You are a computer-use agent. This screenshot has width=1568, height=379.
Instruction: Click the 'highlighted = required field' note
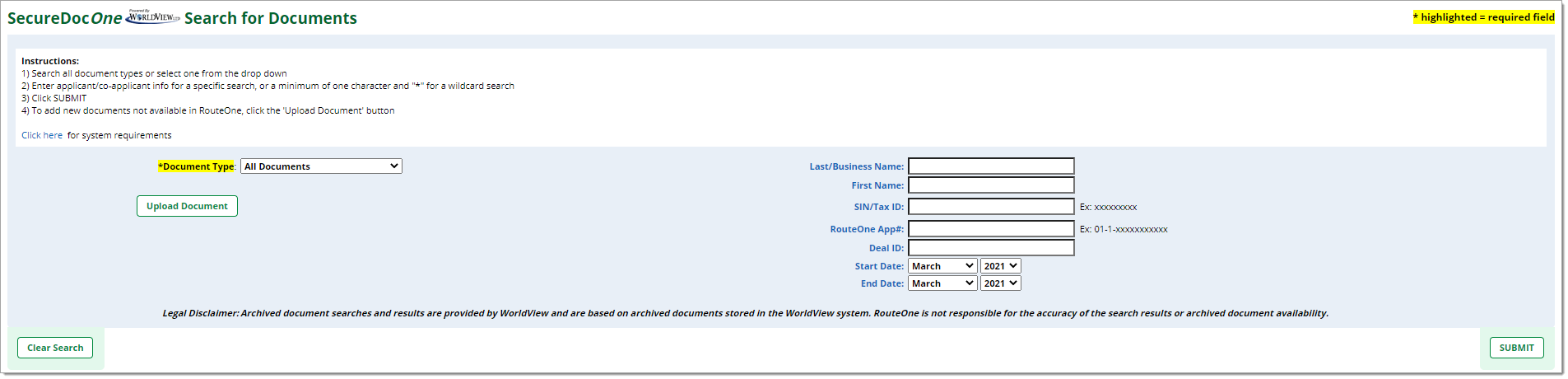1484,17
